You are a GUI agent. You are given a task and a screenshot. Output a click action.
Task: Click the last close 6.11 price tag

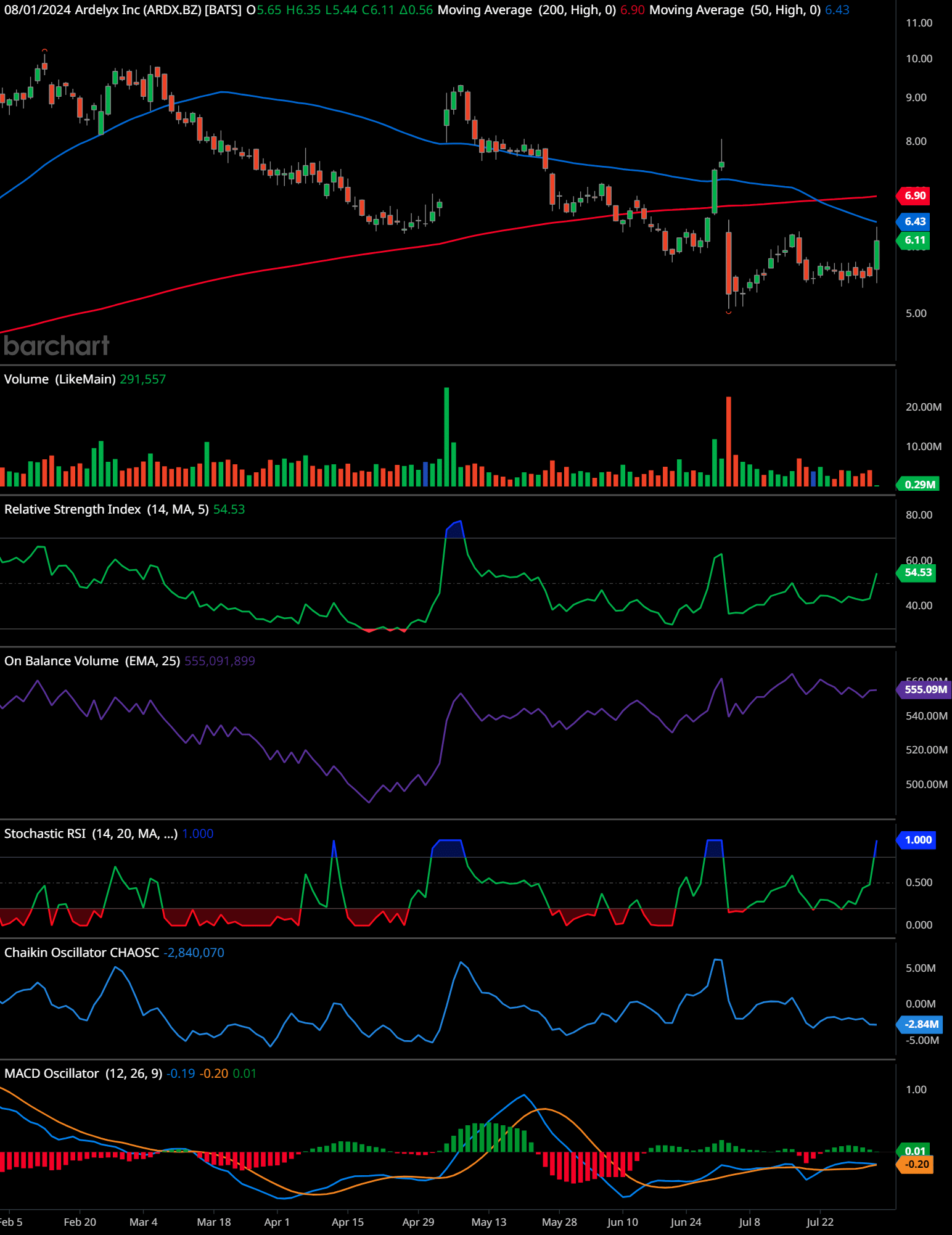click(x=914, y=240)
